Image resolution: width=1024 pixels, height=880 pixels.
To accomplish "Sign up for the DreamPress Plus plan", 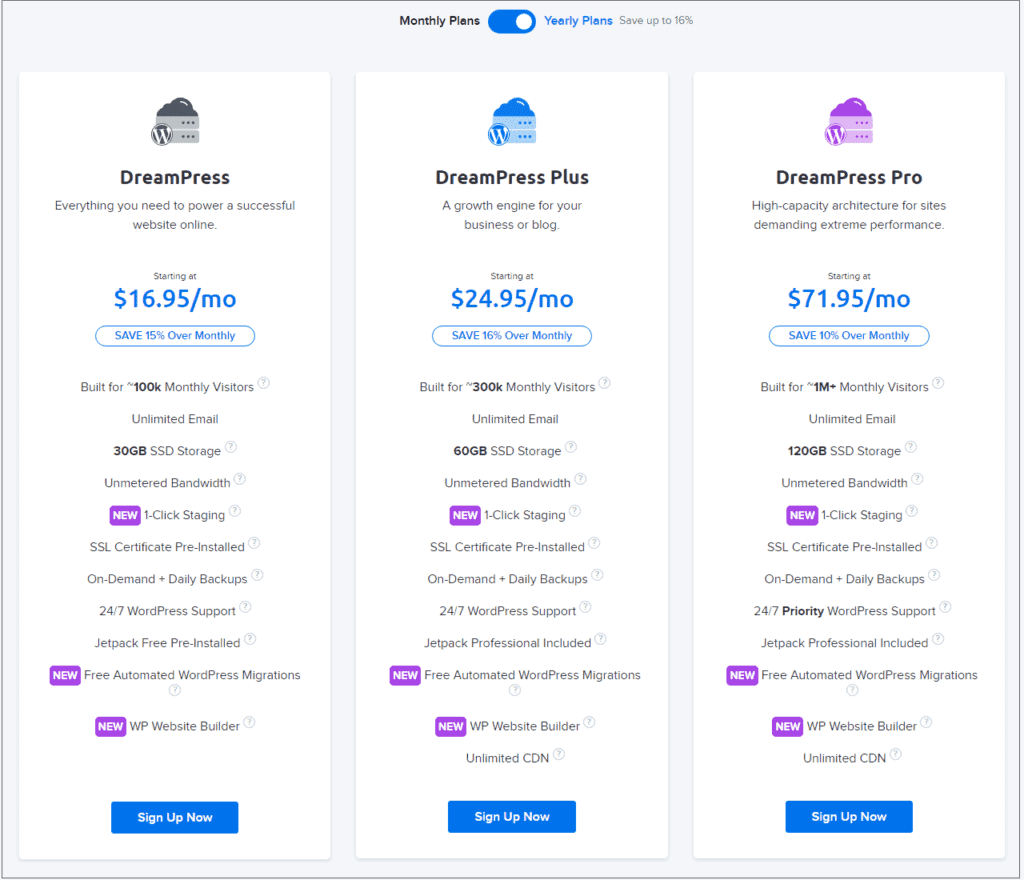I will click(x=511, y=817).
